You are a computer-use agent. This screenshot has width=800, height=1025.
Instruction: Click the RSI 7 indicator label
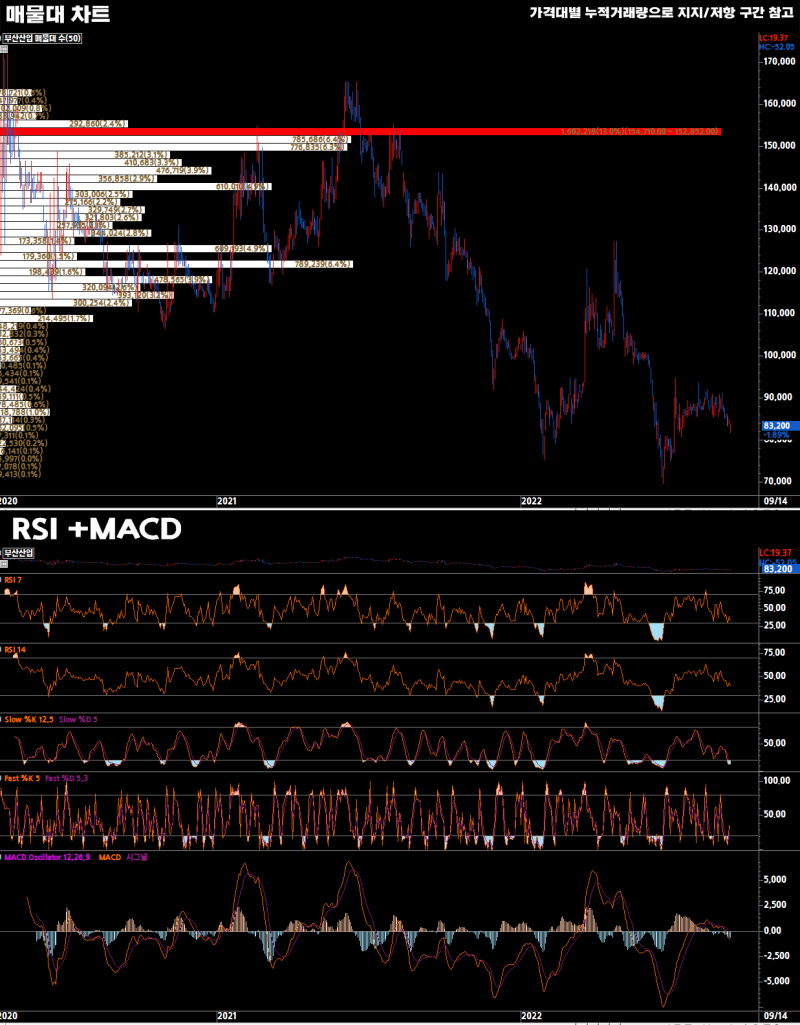tap(13, 579)
